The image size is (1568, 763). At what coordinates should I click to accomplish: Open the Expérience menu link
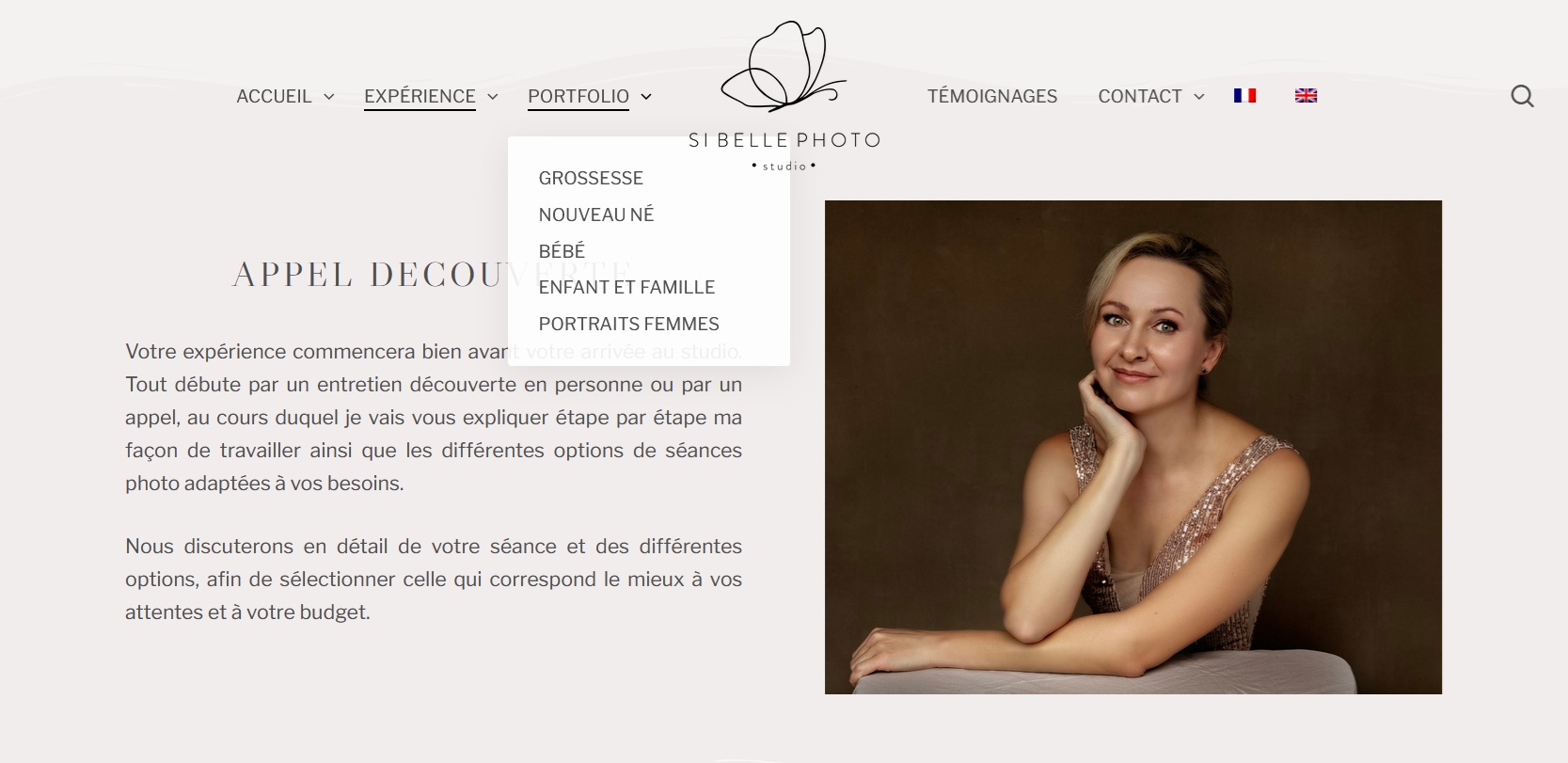click(420, 96)
